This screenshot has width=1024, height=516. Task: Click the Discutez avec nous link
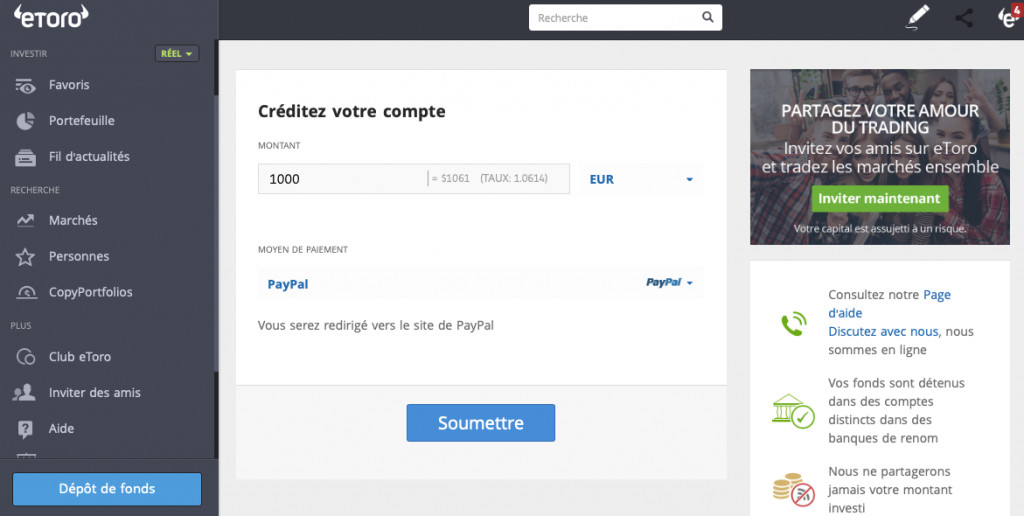pyautogui.click(x=884, y=332)
